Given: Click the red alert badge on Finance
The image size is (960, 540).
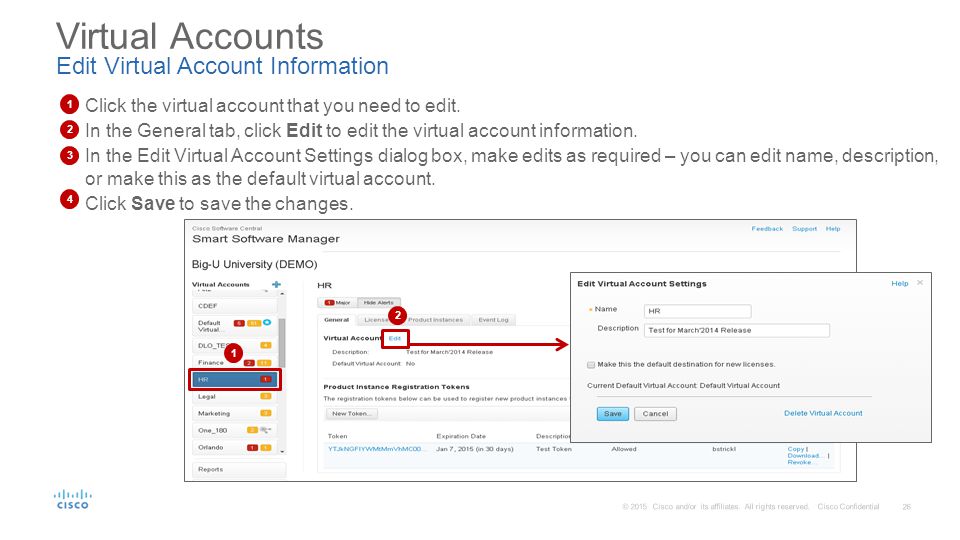Looking at the screenshot, I should point(250,363).
